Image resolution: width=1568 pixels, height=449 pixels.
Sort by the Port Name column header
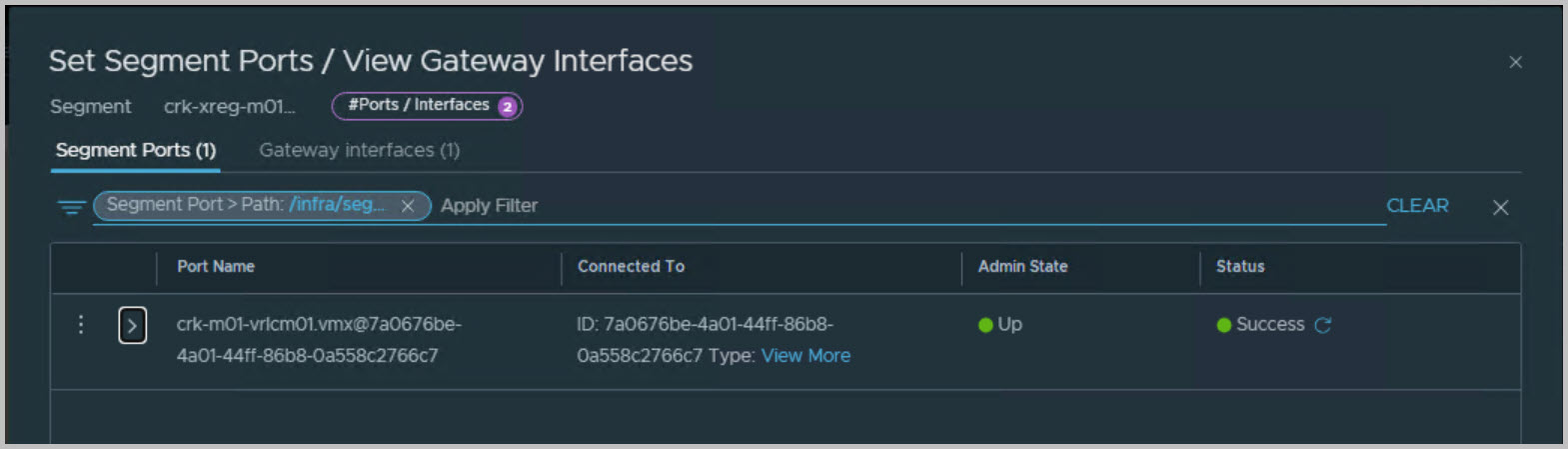pos(216,267)
